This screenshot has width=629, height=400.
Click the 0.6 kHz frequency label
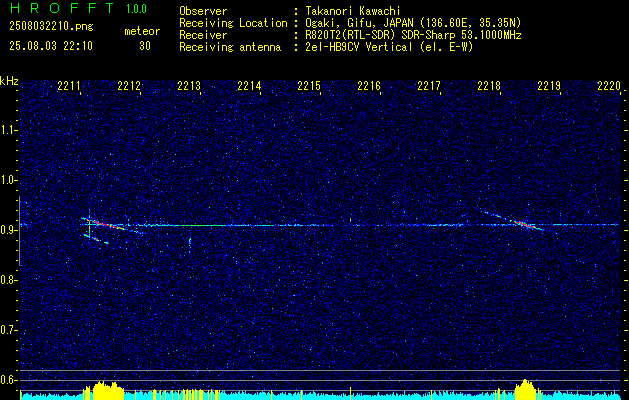(x=8, y=380)
